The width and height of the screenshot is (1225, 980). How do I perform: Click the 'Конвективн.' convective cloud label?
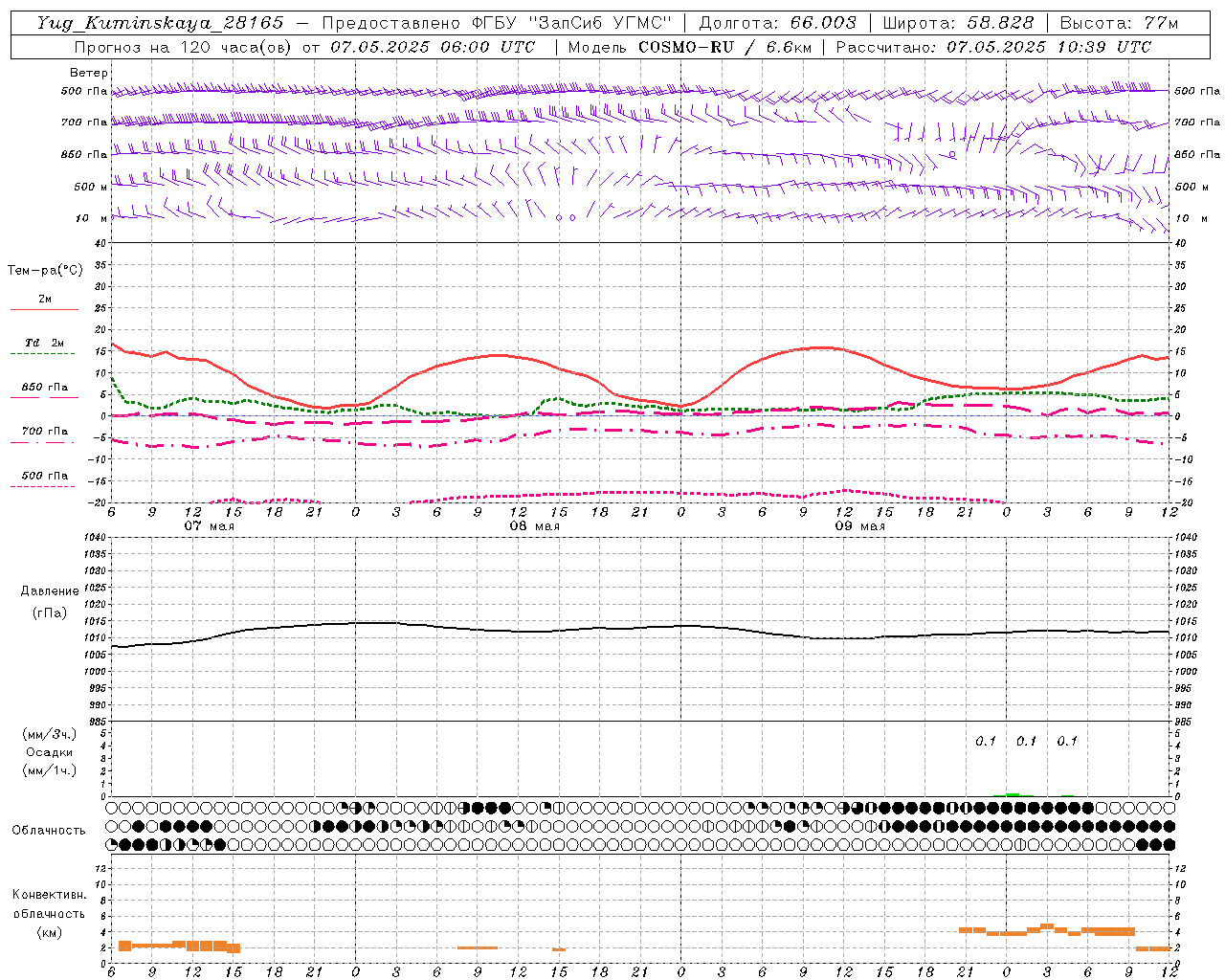[50, 895]
